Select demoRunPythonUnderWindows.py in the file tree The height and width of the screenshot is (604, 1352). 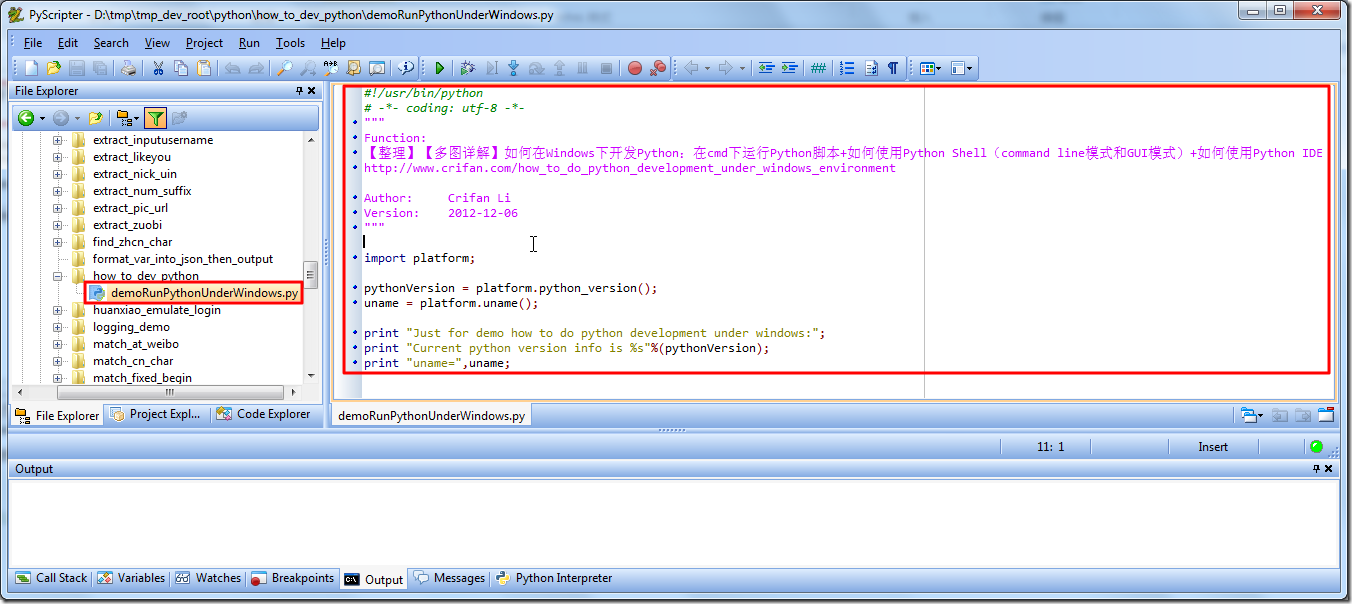click(204, 293)
